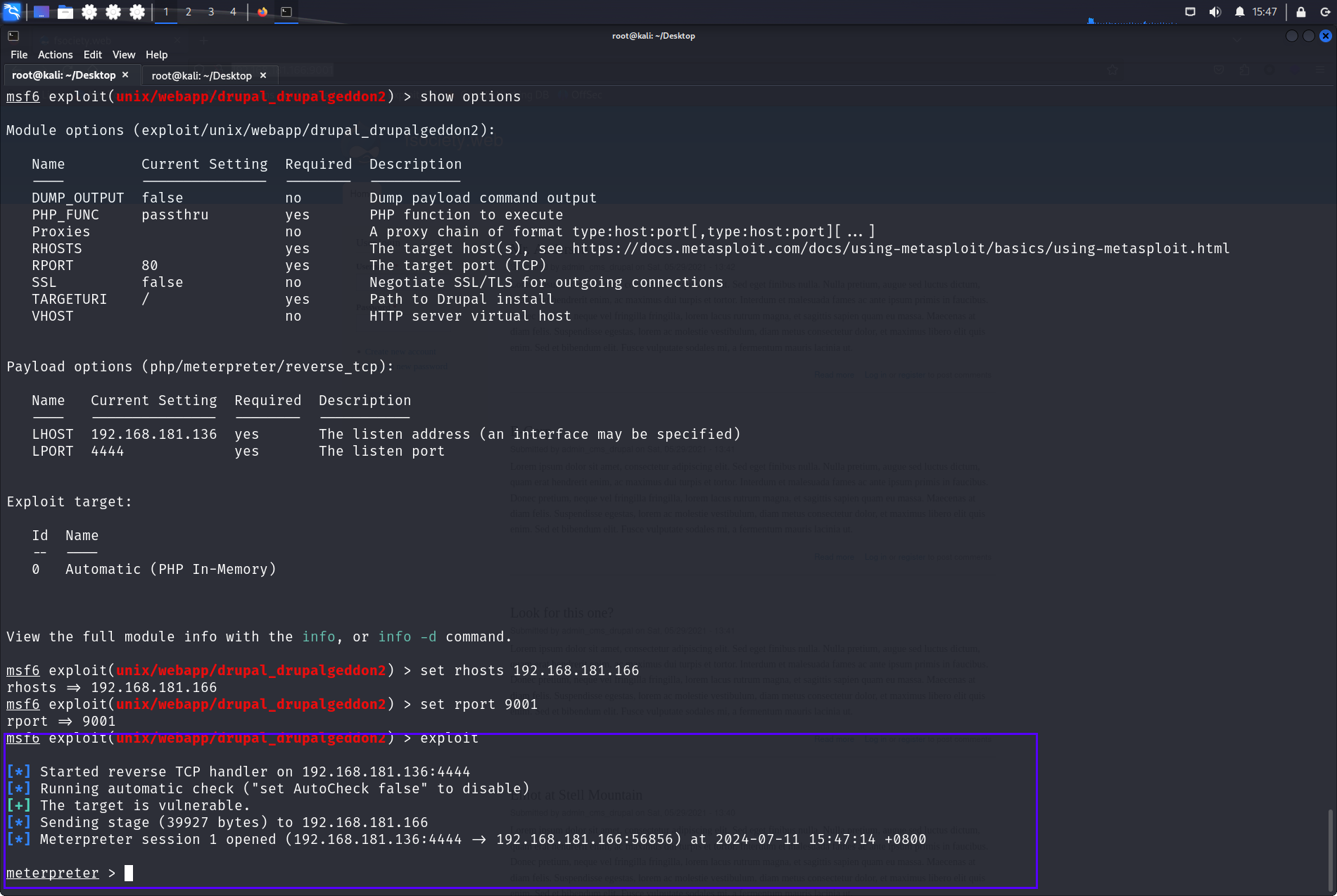Open the log out panel icon

click(1324, 12)
